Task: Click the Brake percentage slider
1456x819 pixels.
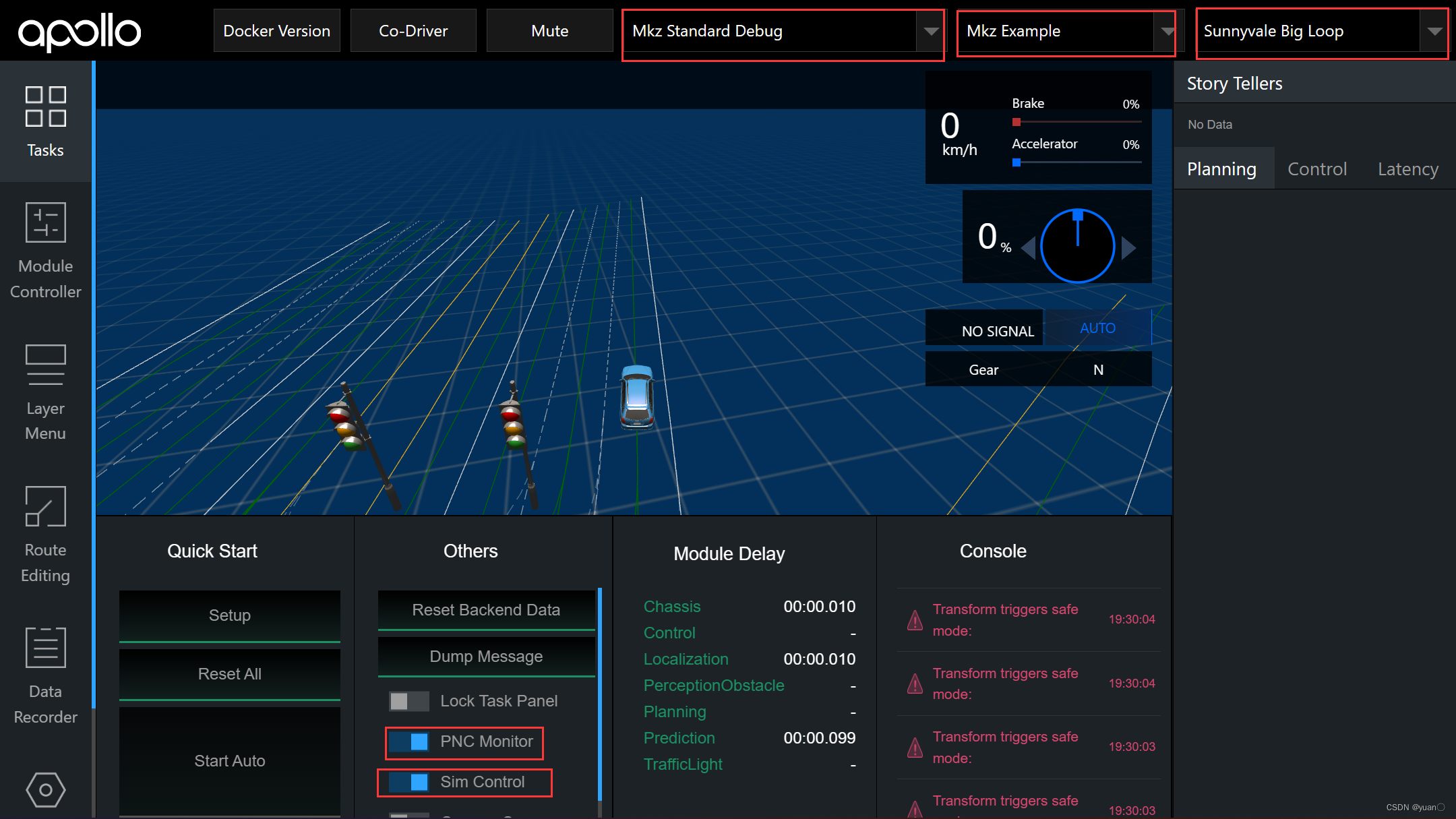Action: tap(1076, 122)
